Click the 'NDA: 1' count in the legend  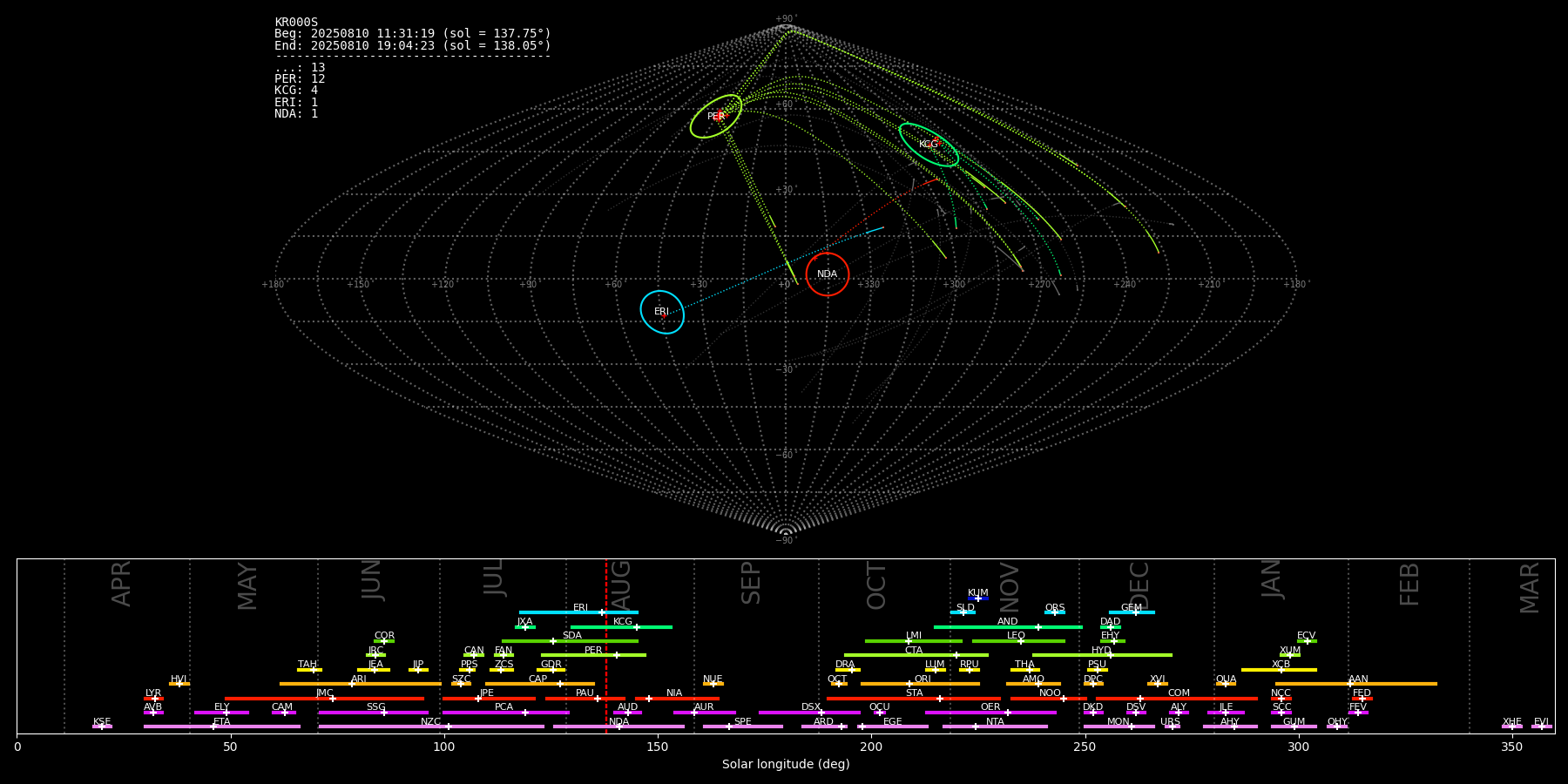tap(296, 113)
